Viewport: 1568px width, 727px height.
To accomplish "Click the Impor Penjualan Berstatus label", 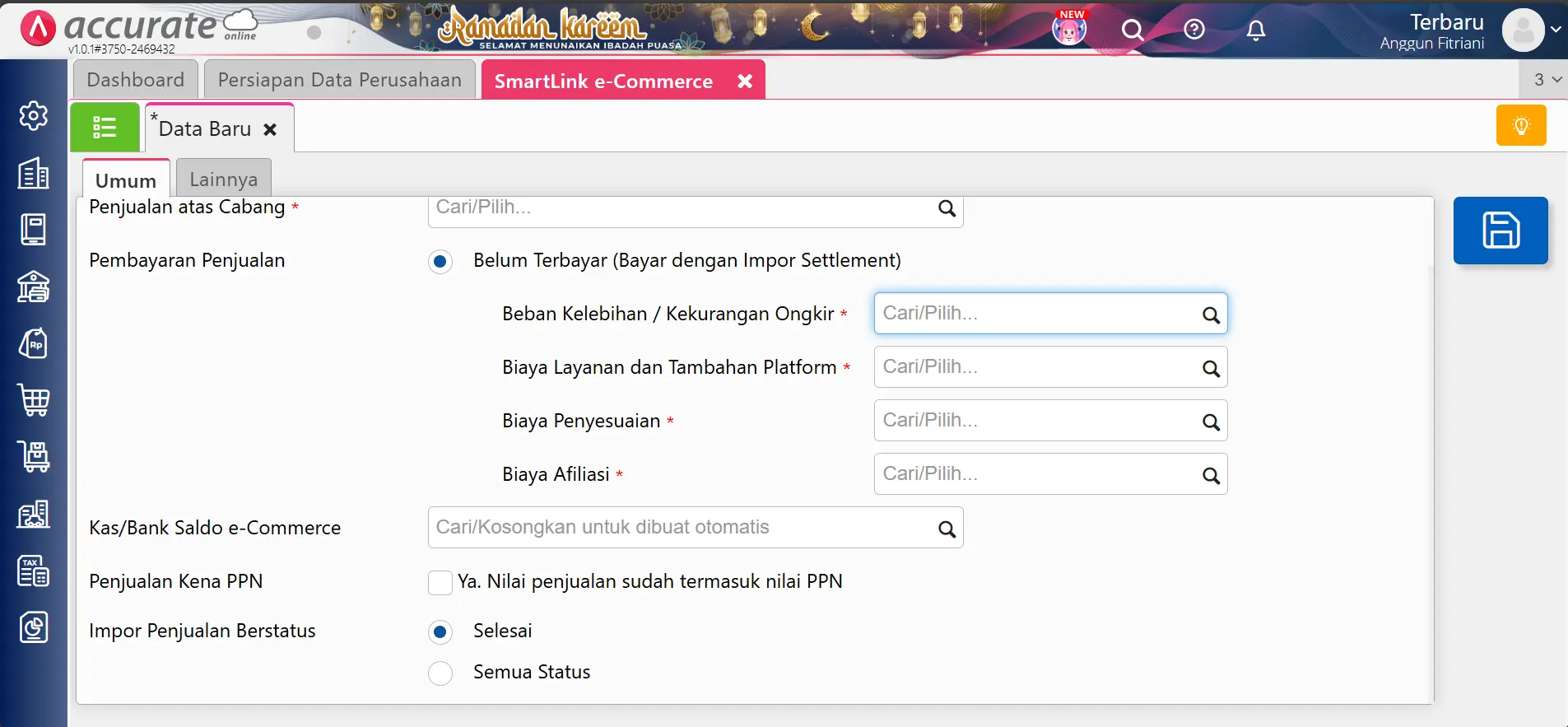I will pos(202,631).
